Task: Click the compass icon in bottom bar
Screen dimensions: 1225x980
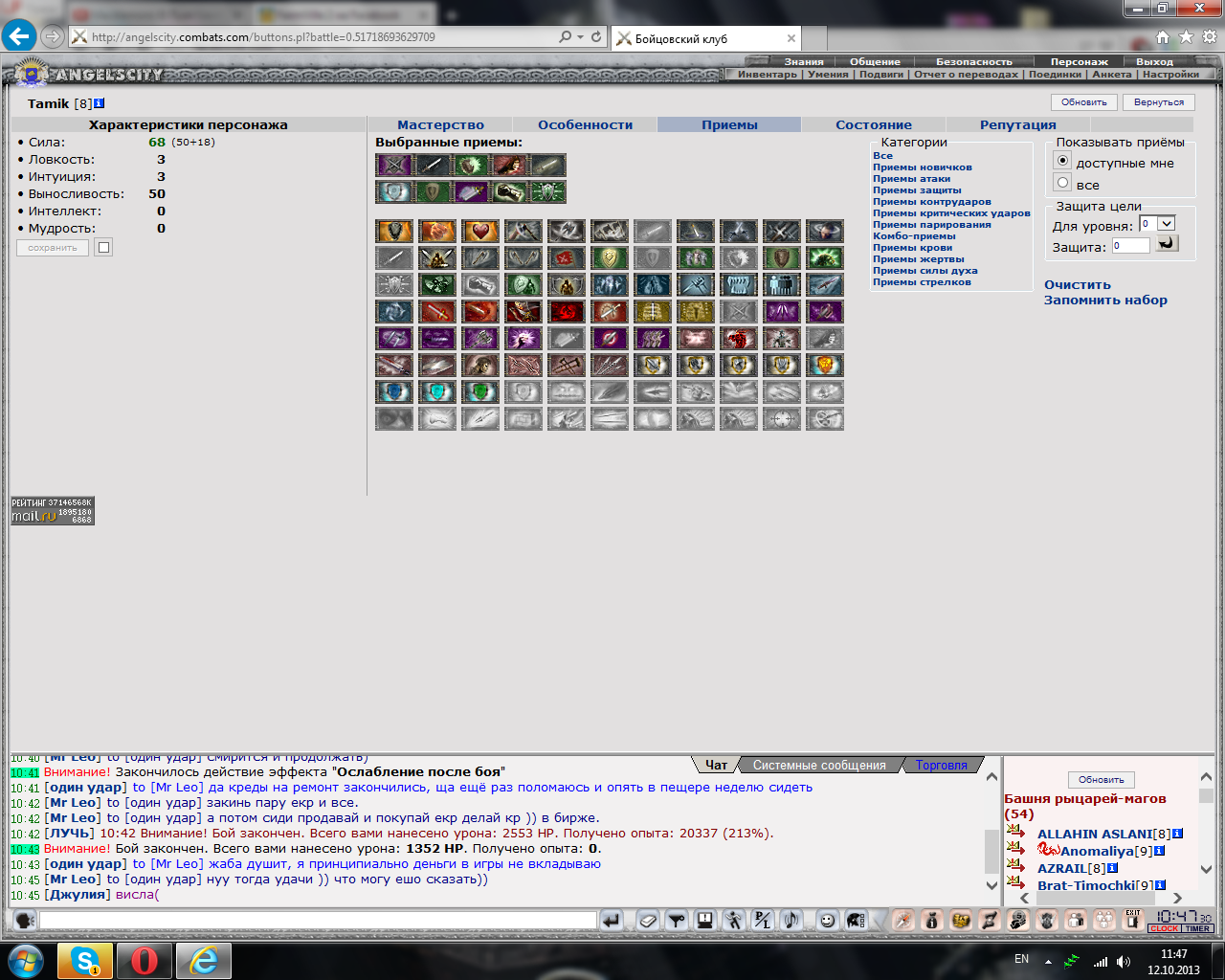Action: [x=903, y=921]
